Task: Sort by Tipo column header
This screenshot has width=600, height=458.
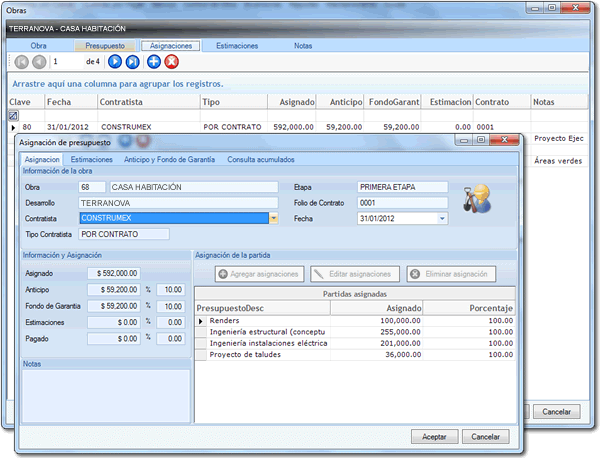Action: point(234,102)
